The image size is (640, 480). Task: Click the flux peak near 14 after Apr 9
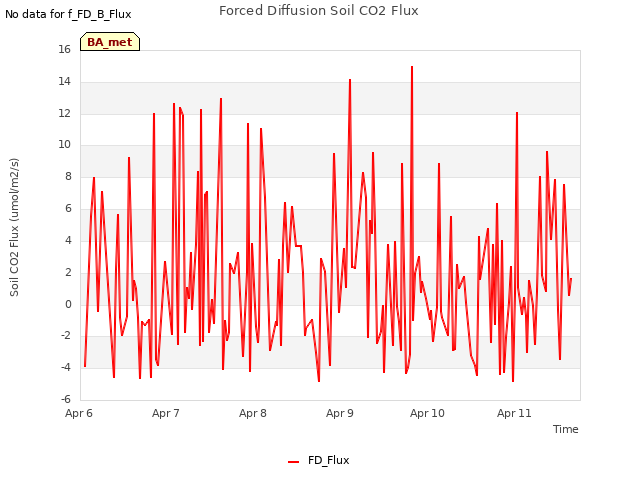[x=350, y=80]
